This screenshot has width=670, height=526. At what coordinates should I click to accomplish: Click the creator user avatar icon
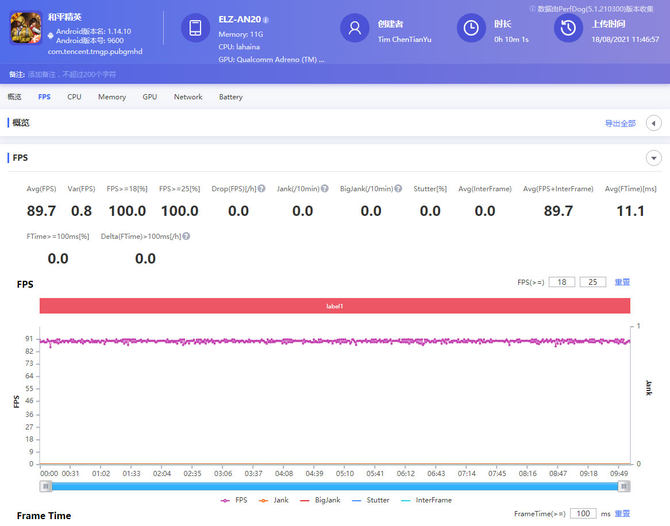pyautogui.click(x=355, y=28)
